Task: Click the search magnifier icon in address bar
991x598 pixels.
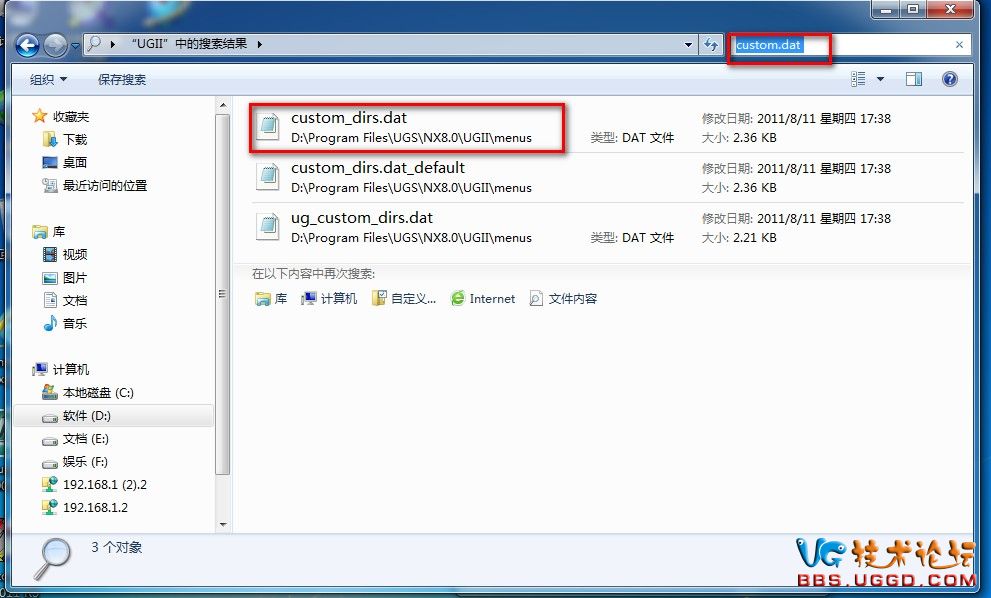Action: (x=94, y=44)
